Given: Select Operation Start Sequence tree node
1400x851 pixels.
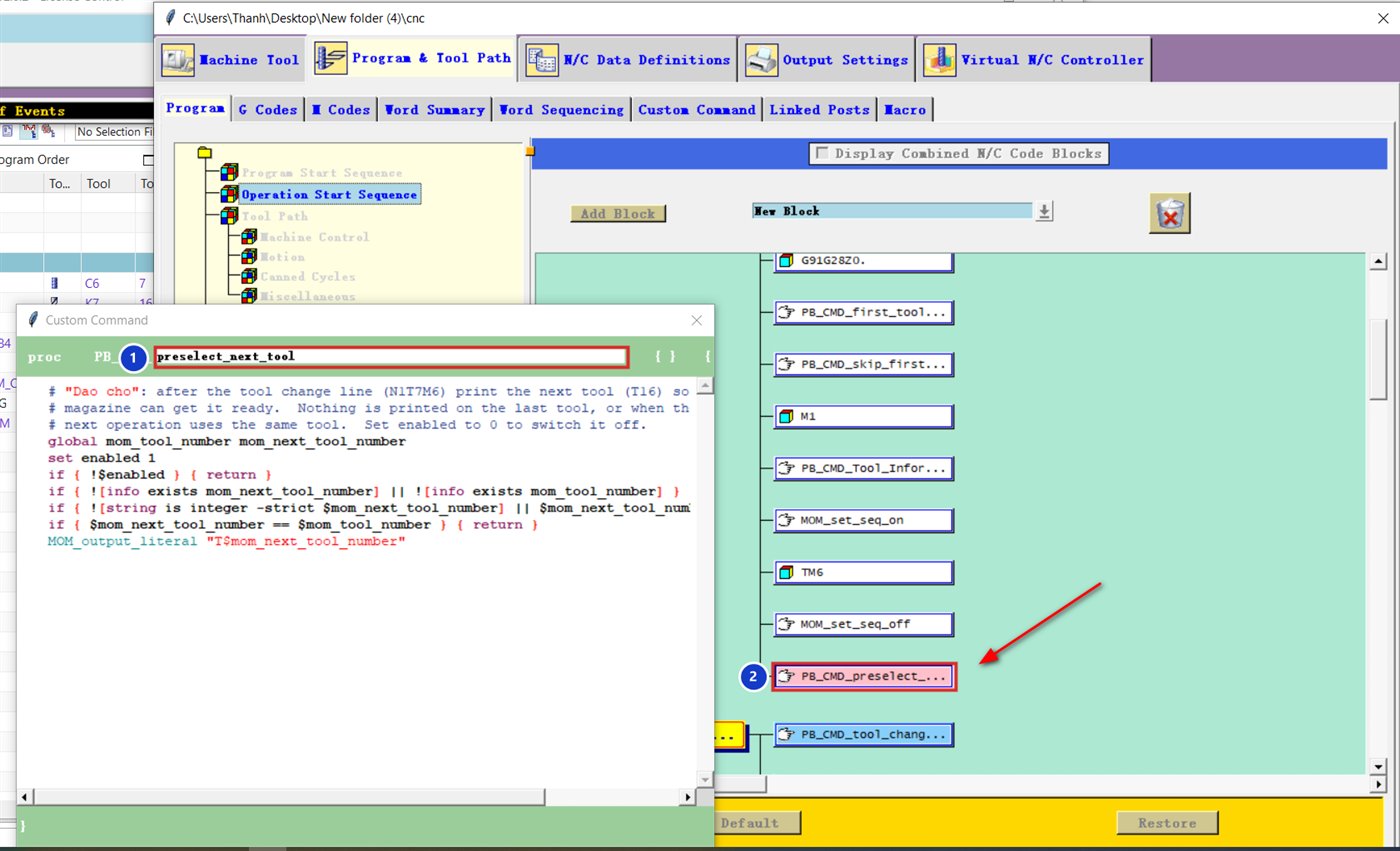Looking at the screenshot, I should point(329,194).
